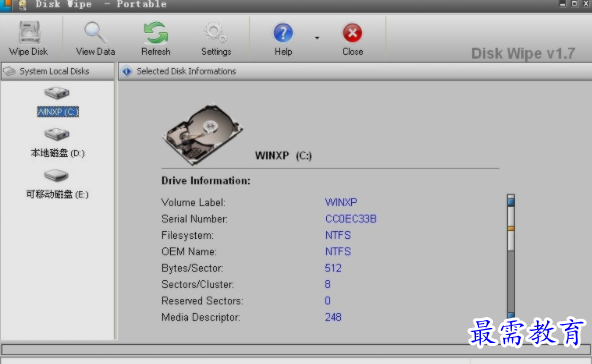Viewport: 592px width, 364px height.
Task: Click the drive info scrollbar bottom arrow
Action: pos(511,315)
